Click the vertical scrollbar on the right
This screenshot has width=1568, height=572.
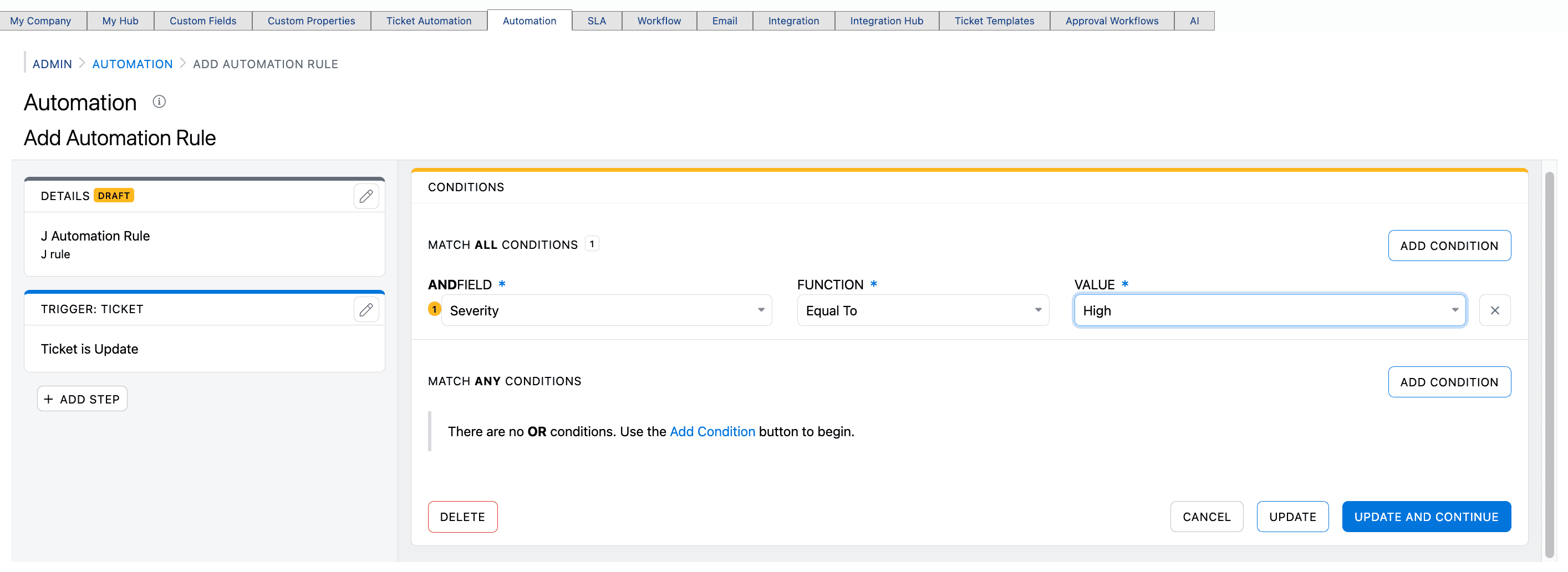coord(1550,365)
